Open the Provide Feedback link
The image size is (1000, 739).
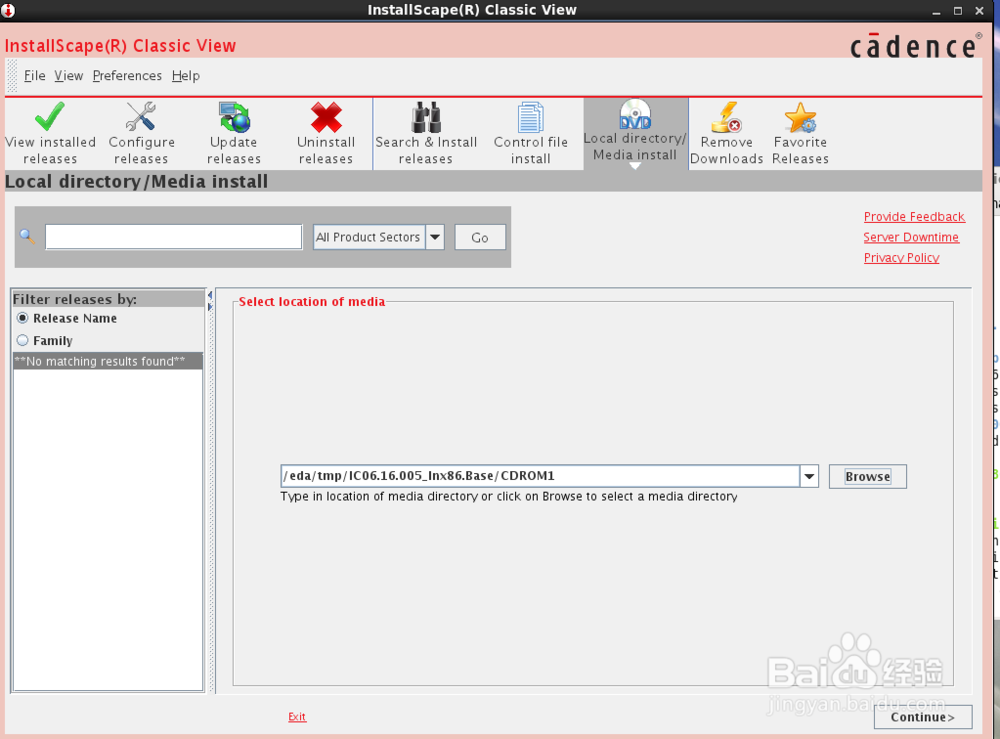click(914, 217)
